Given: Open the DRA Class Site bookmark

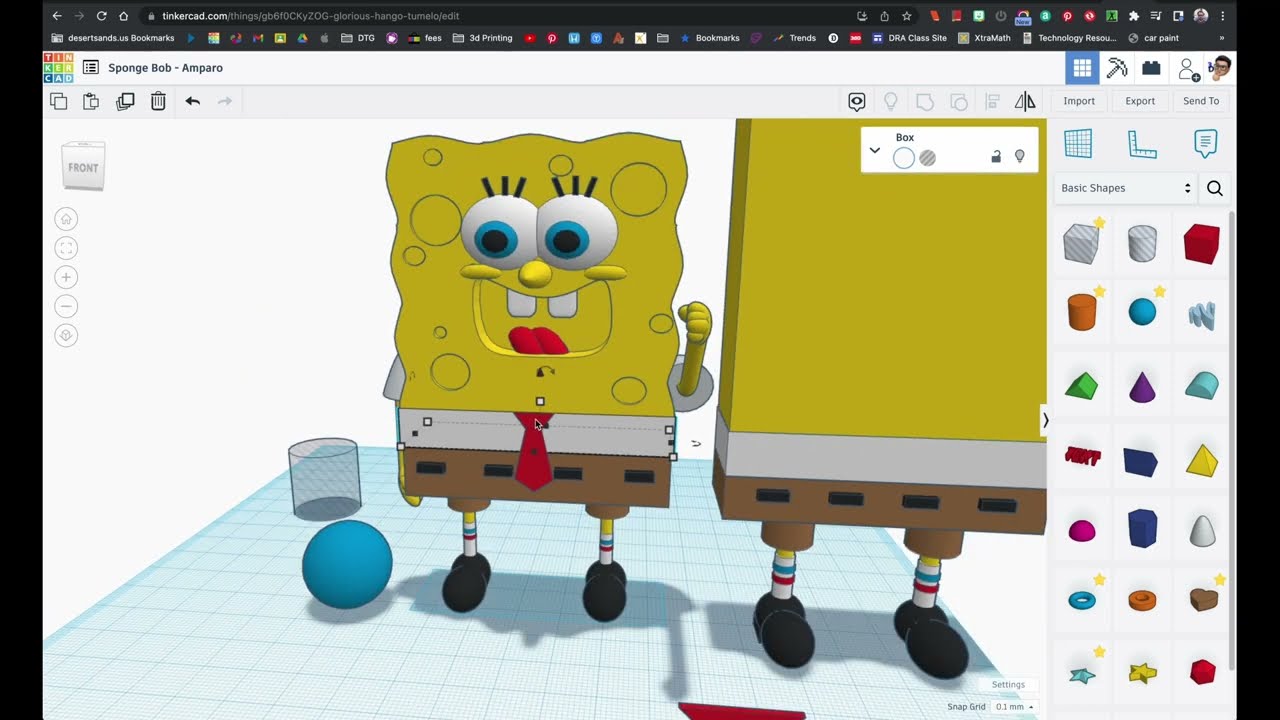Looking at the screenshot, I should click(909, 38).
